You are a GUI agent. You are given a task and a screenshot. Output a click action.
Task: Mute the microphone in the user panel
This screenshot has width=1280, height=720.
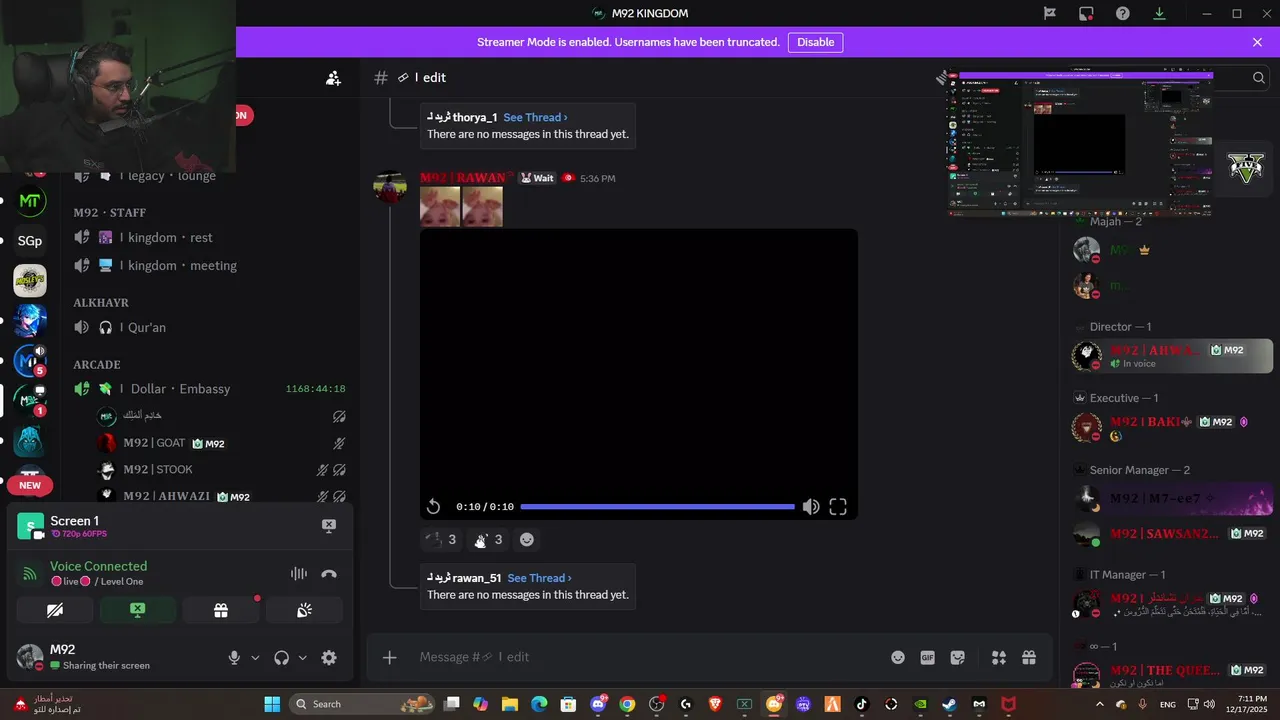[234, 658]
